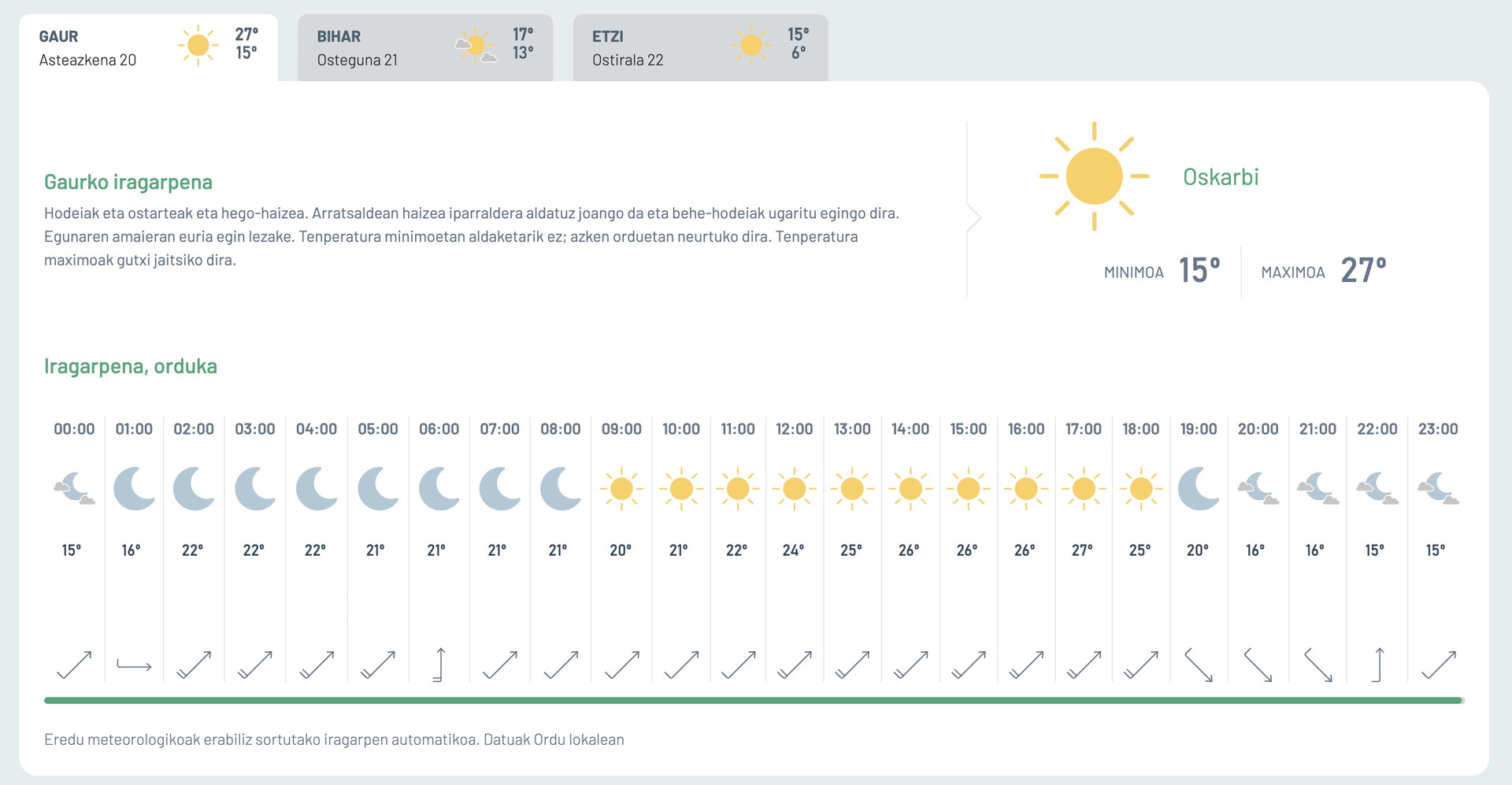Click the 03:00 hour label
The image size is (1512, 785).
click(255, 429)
